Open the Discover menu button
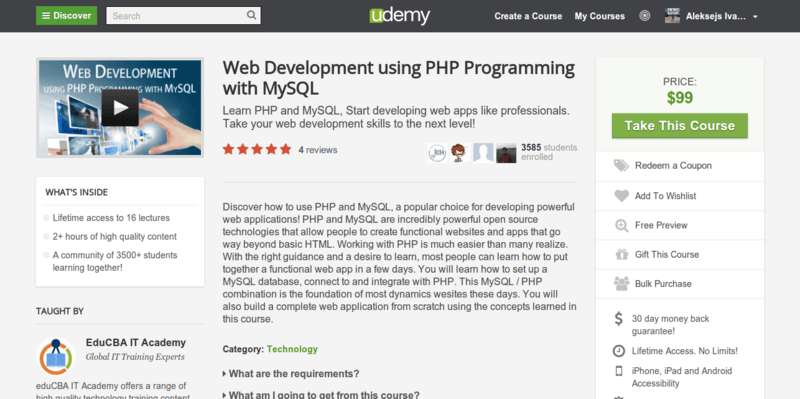The width and height of the screenshot is (800, 399). click(x=66, y=15)
